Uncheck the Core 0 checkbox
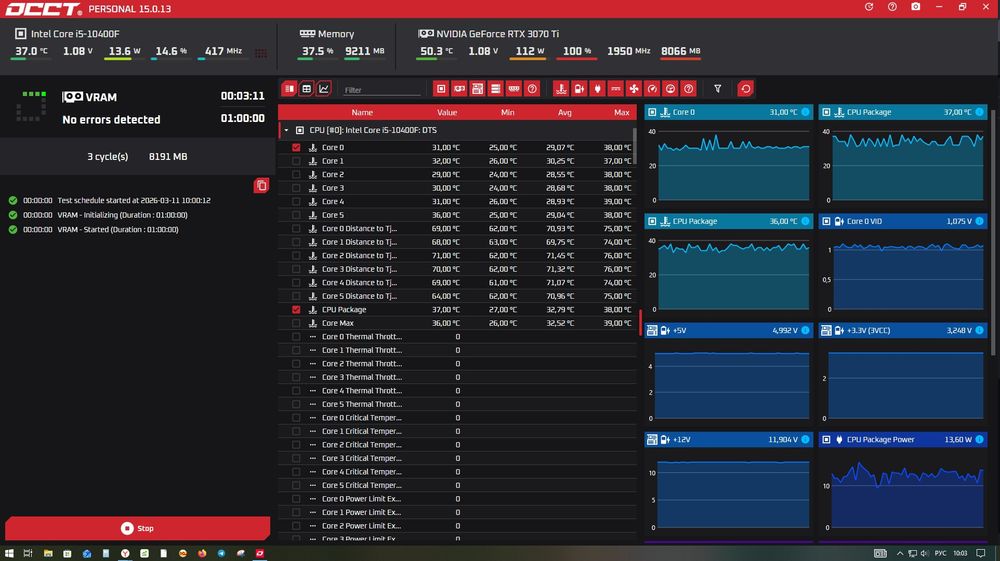Viewport: 1000px width, 561px height. pyautogui.click(x=296, y=147)
